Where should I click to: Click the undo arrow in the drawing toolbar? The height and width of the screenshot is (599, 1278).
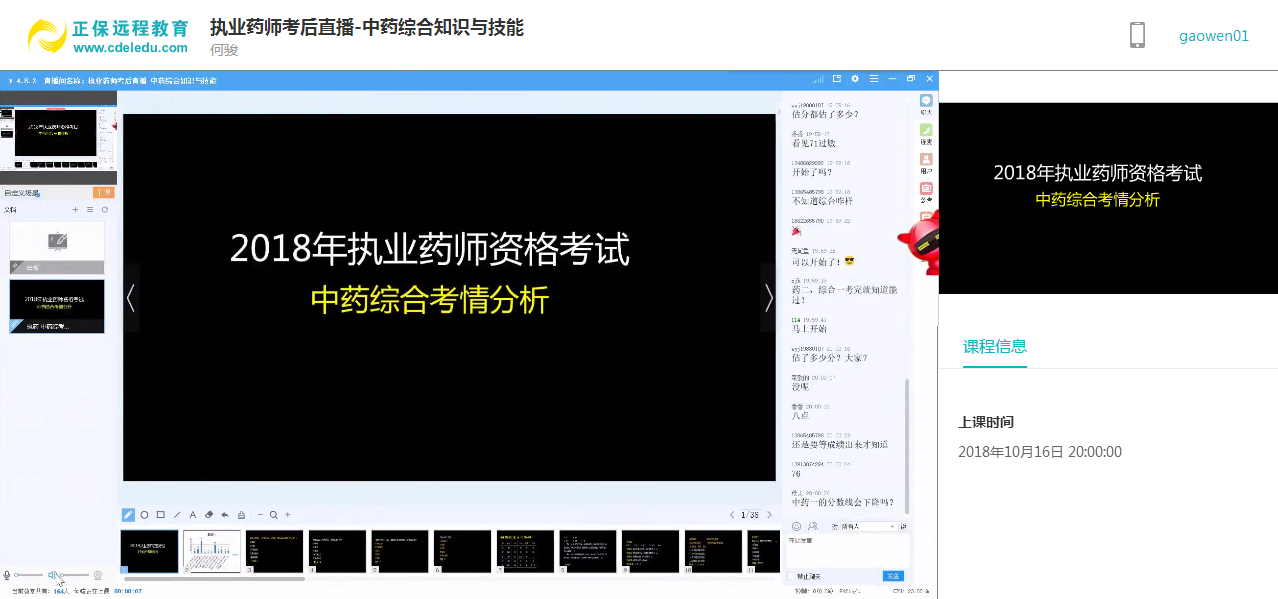(x=225, y=515)
